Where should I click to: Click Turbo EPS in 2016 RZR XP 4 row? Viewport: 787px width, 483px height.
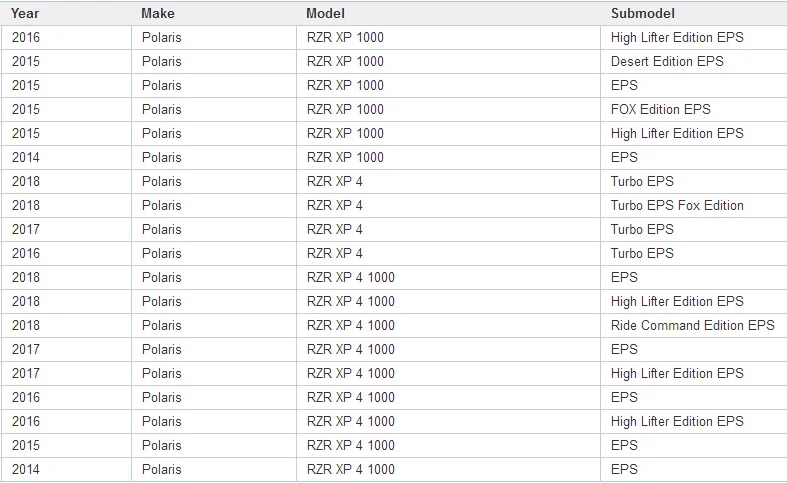(642, 254)
